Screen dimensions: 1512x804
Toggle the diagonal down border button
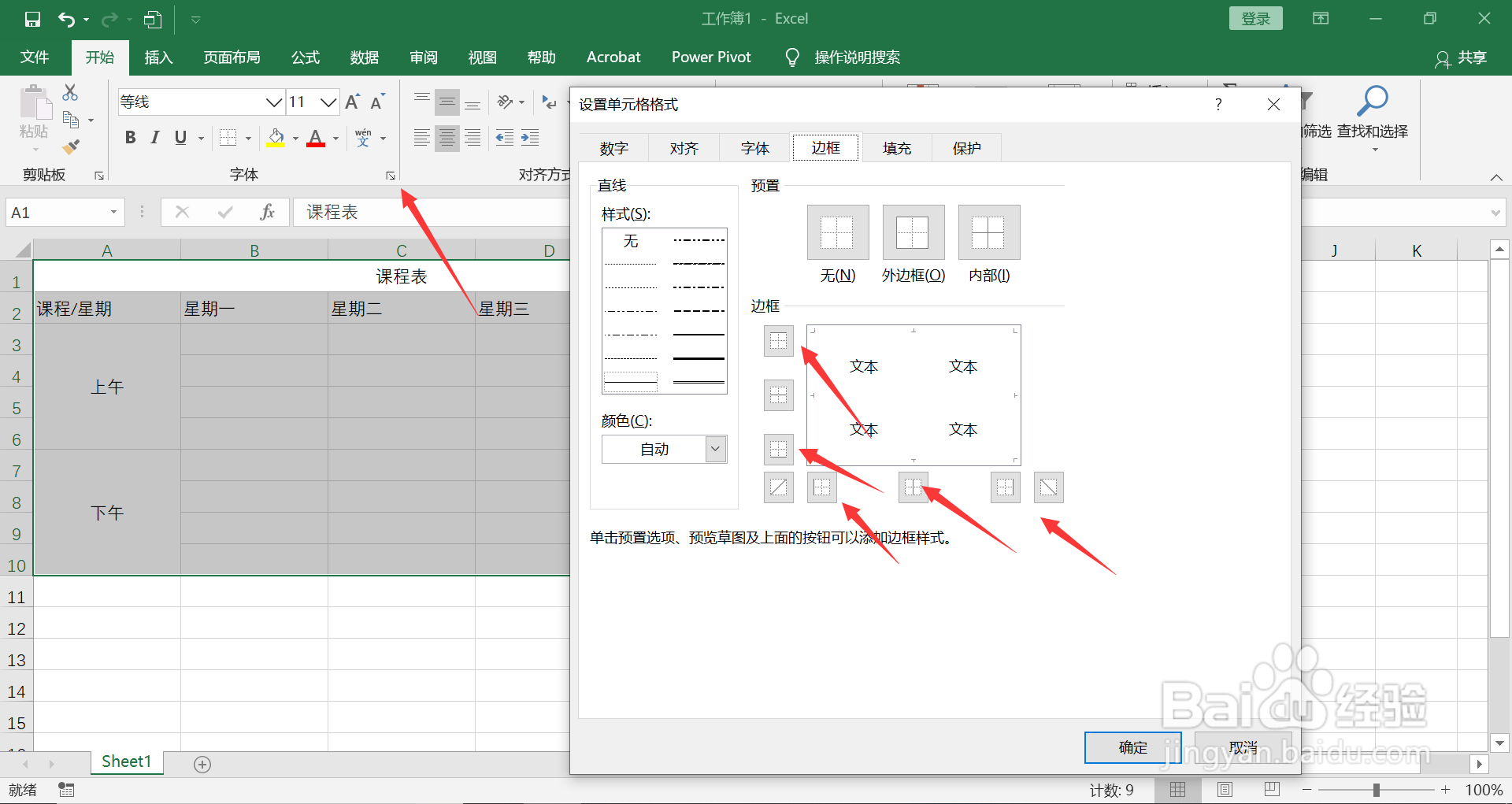click(1048, 487)
